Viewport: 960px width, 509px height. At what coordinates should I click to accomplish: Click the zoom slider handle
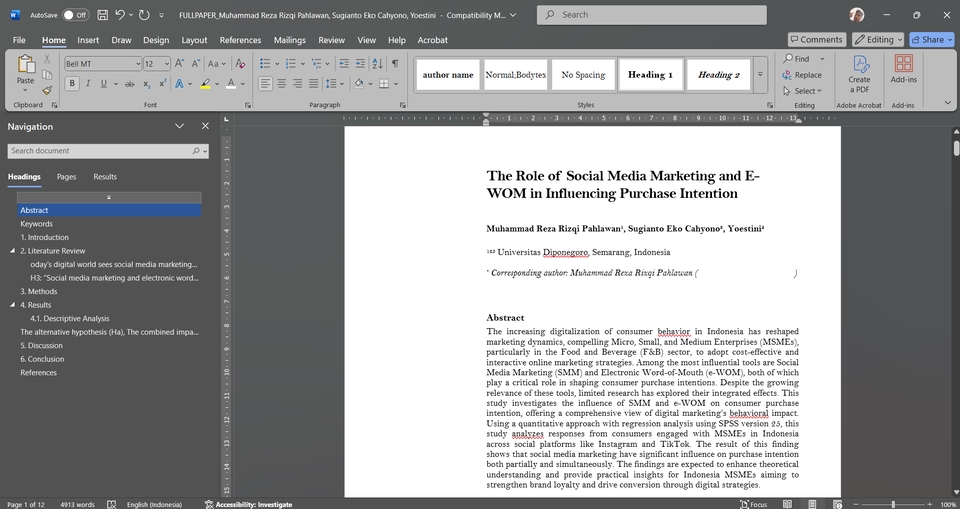coord(893,504)
